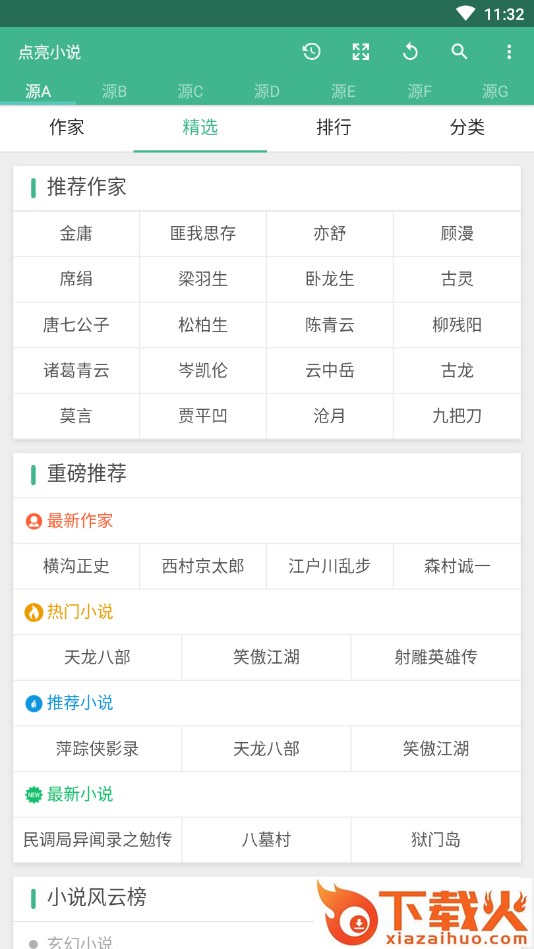This screenshot has width=534, height=949.
Task: Go to the 作家 tab
Action: click(67, 128)
